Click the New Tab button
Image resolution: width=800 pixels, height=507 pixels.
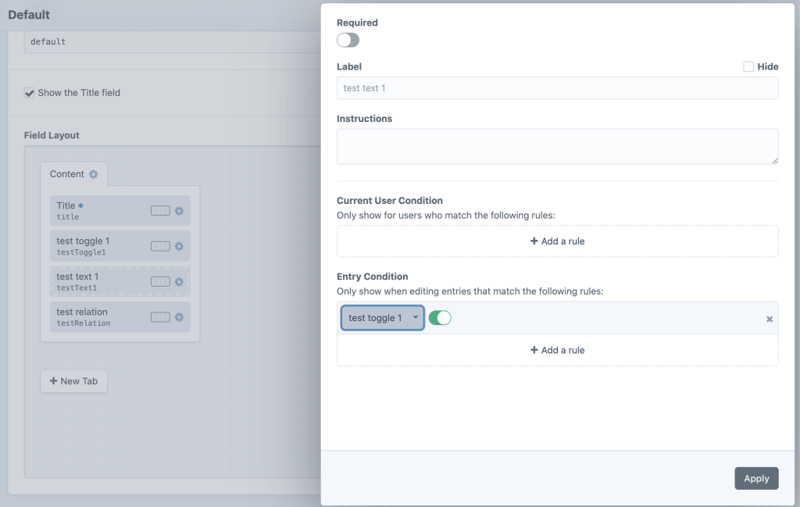[x=73, y=381]
